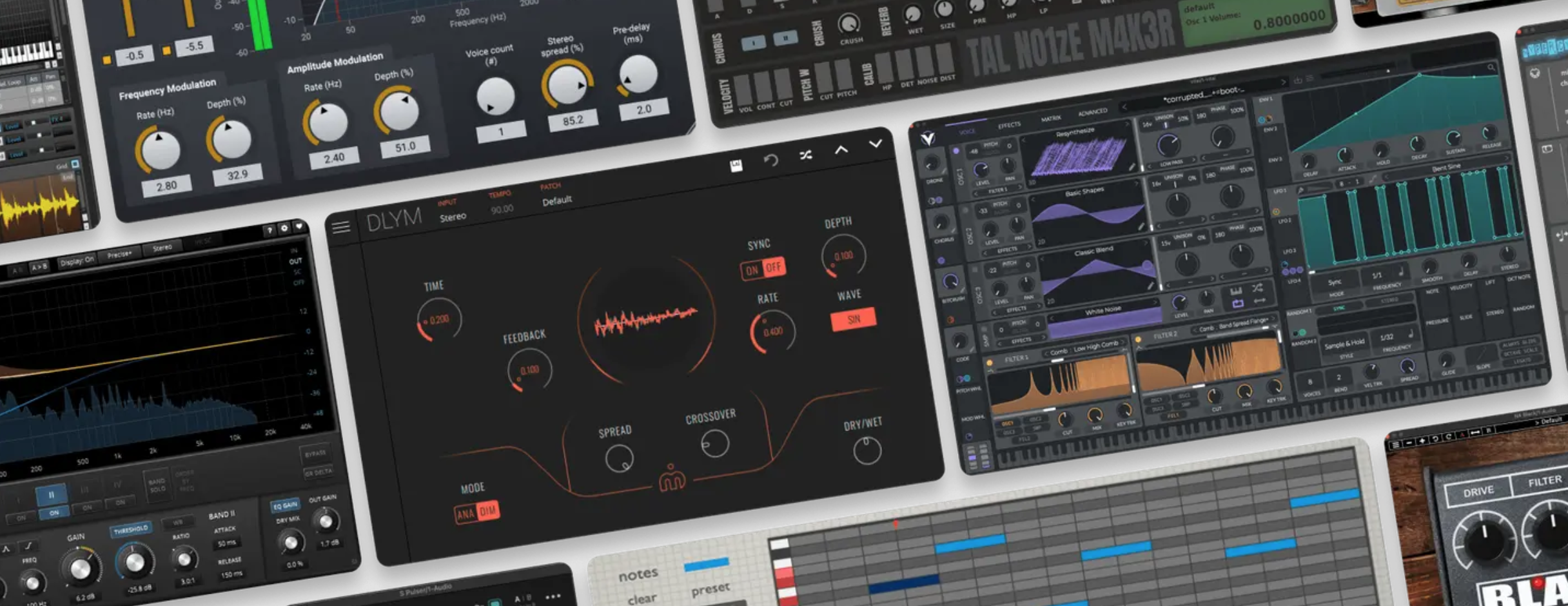Open the LFO 'Bent Sine' preset selector
The width and height of the screenshot is (1568, 606).
tap(1446, 167)
